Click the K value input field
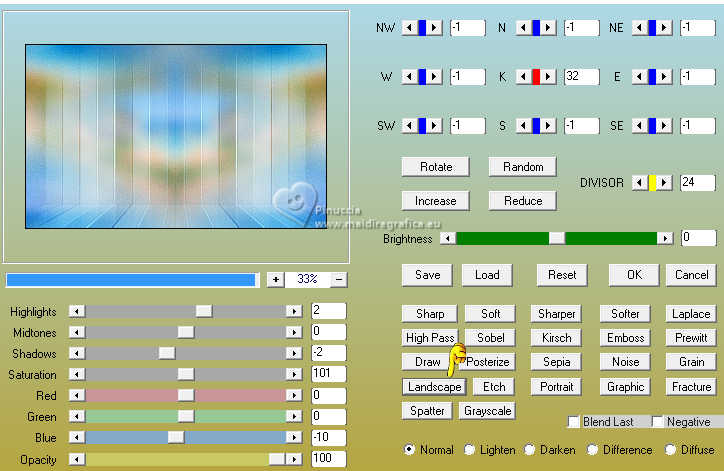 [x=582, y=77]
